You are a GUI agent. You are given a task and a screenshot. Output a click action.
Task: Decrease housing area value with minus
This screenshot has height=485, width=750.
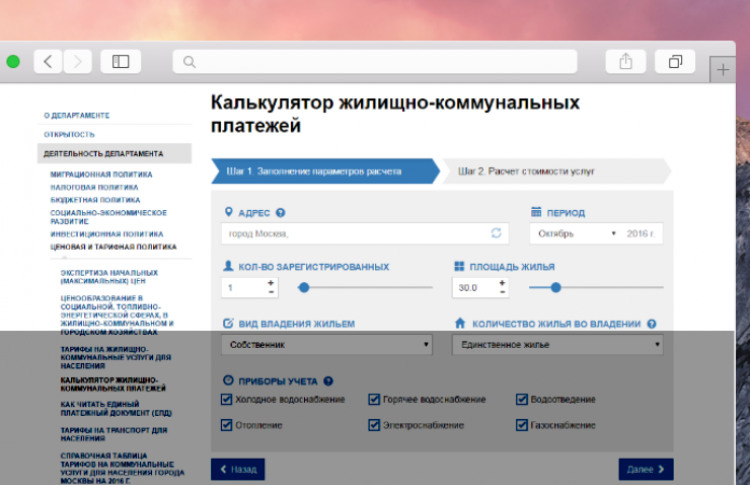(x=502, y=292)
